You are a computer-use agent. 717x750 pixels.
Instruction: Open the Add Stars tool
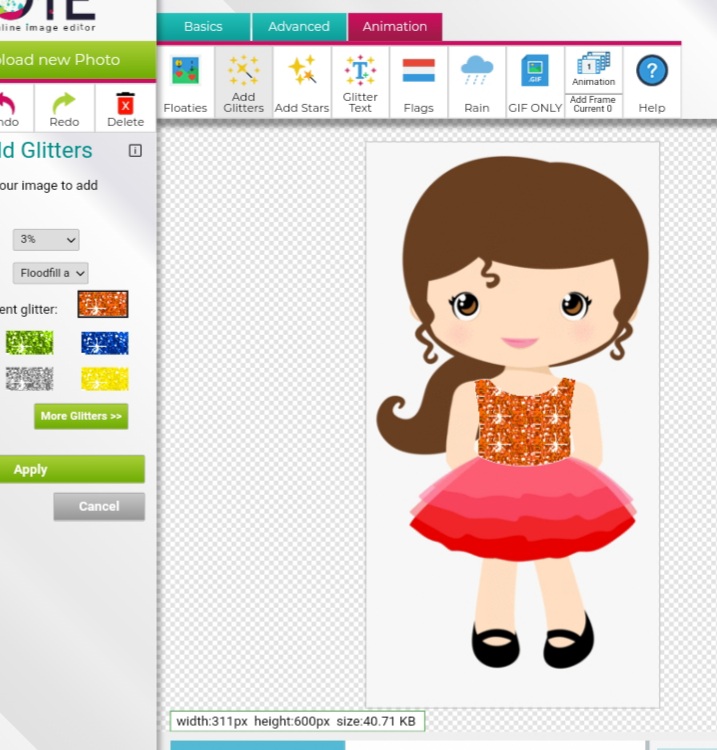[301, 82]
